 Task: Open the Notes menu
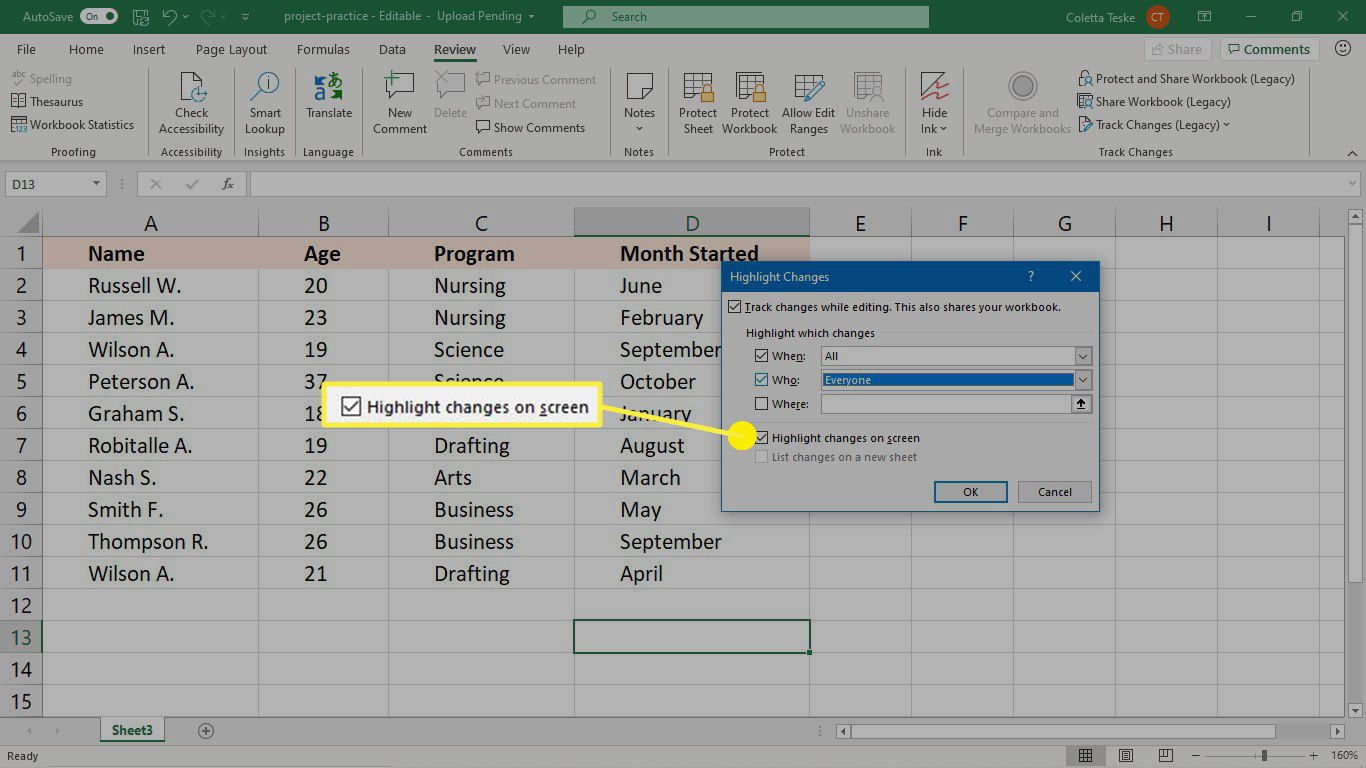[x=639, y=104]
